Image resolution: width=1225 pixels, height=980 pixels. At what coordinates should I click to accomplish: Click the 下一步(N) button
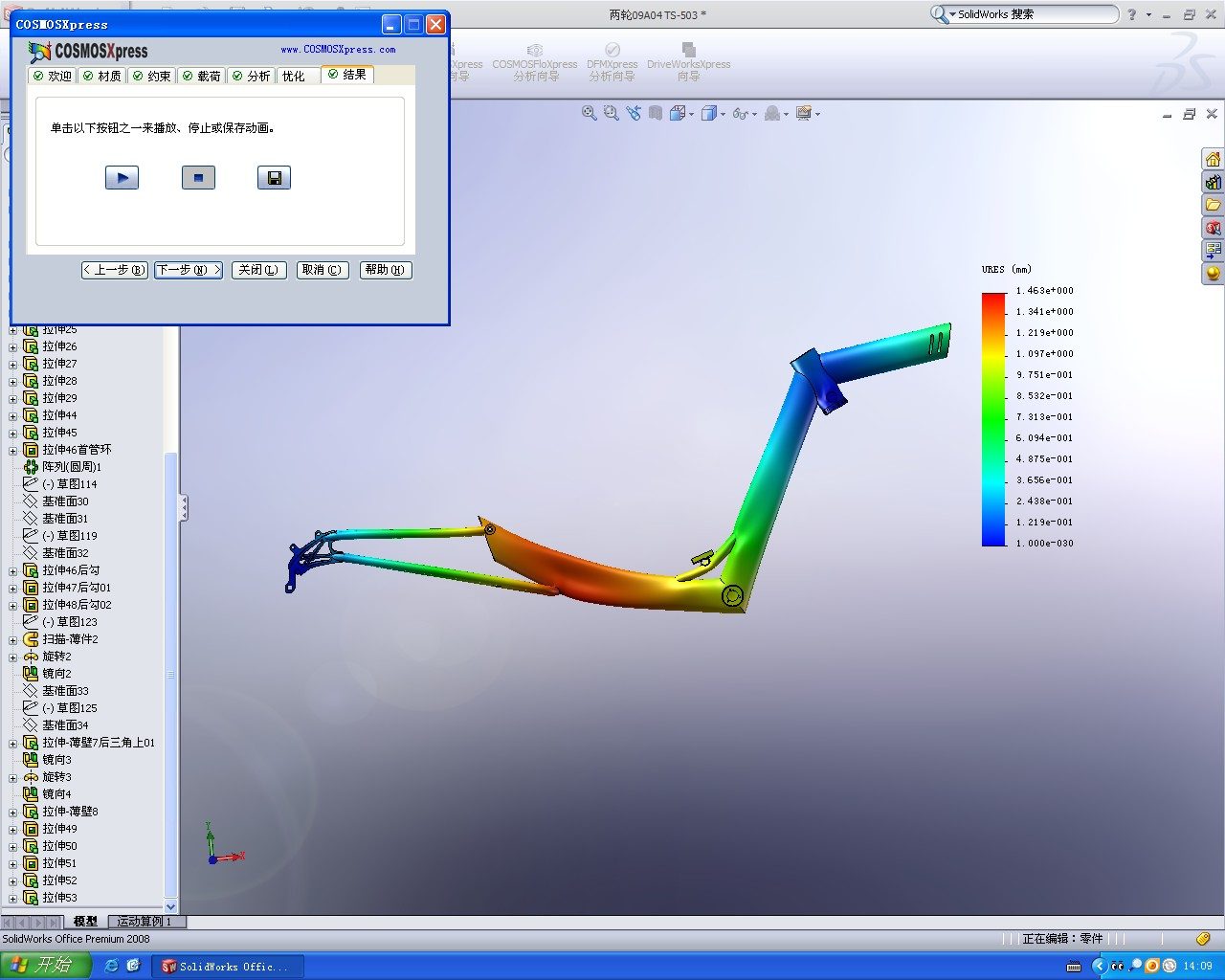coord(189,270)
